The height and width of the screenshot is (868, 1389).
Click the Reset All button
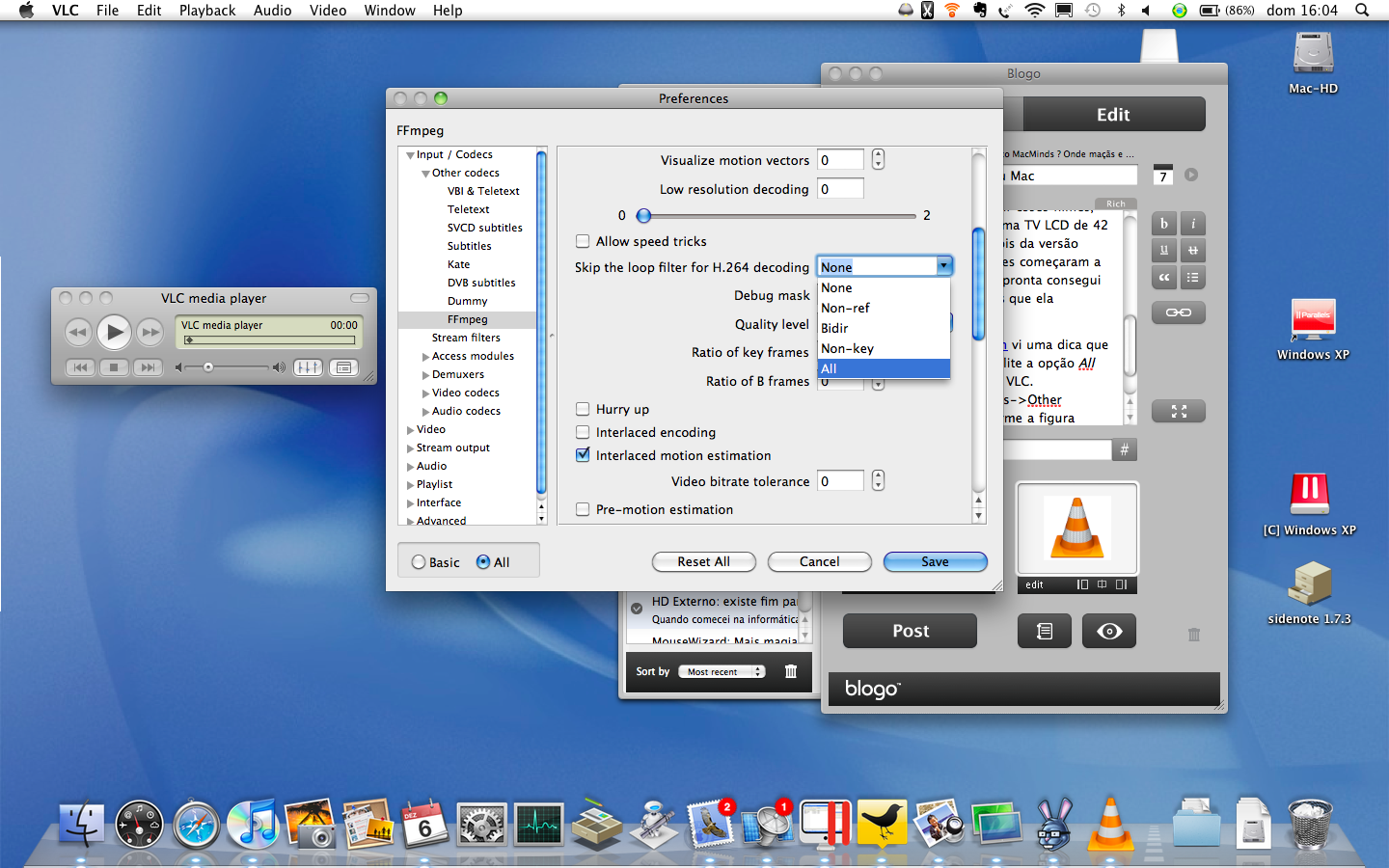[x=703, y=561]
